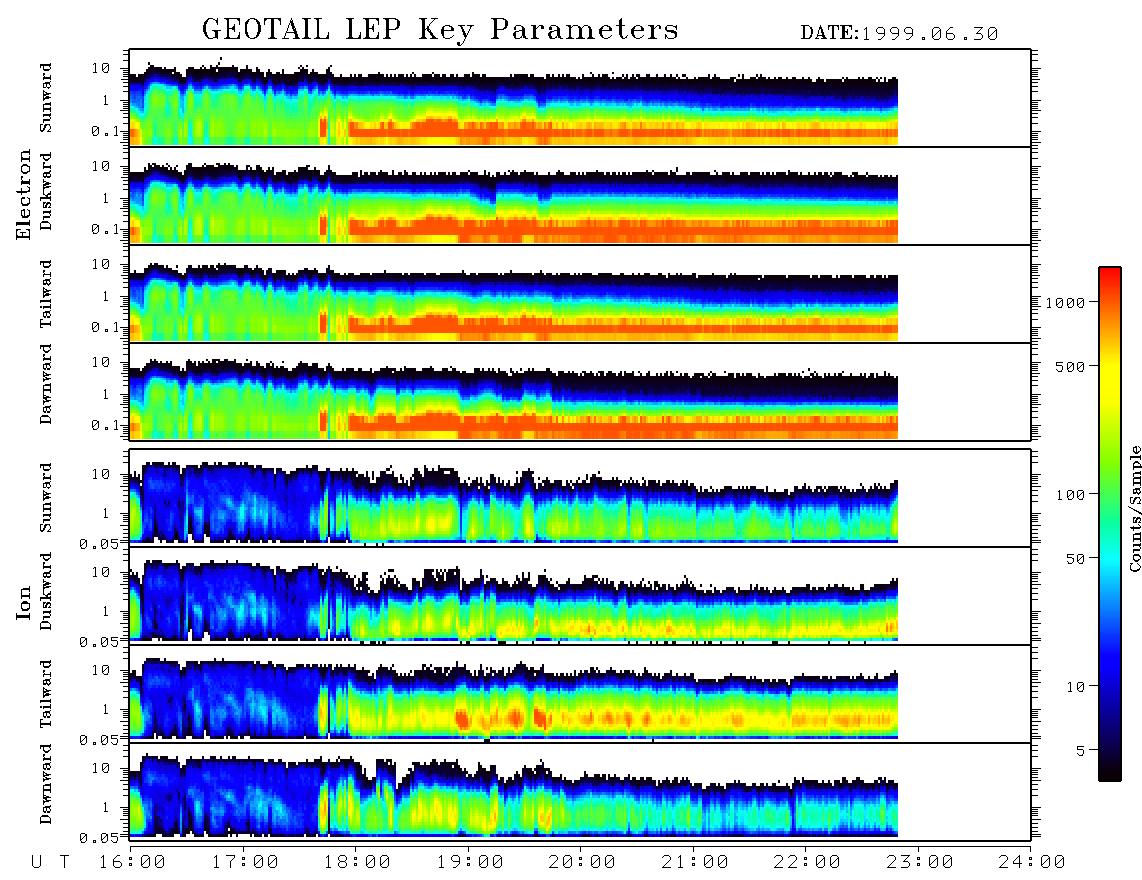Select the 50 colorbar tick label
The height and width of the screenshot is (880, 1142).
(x=1076, y=559)
